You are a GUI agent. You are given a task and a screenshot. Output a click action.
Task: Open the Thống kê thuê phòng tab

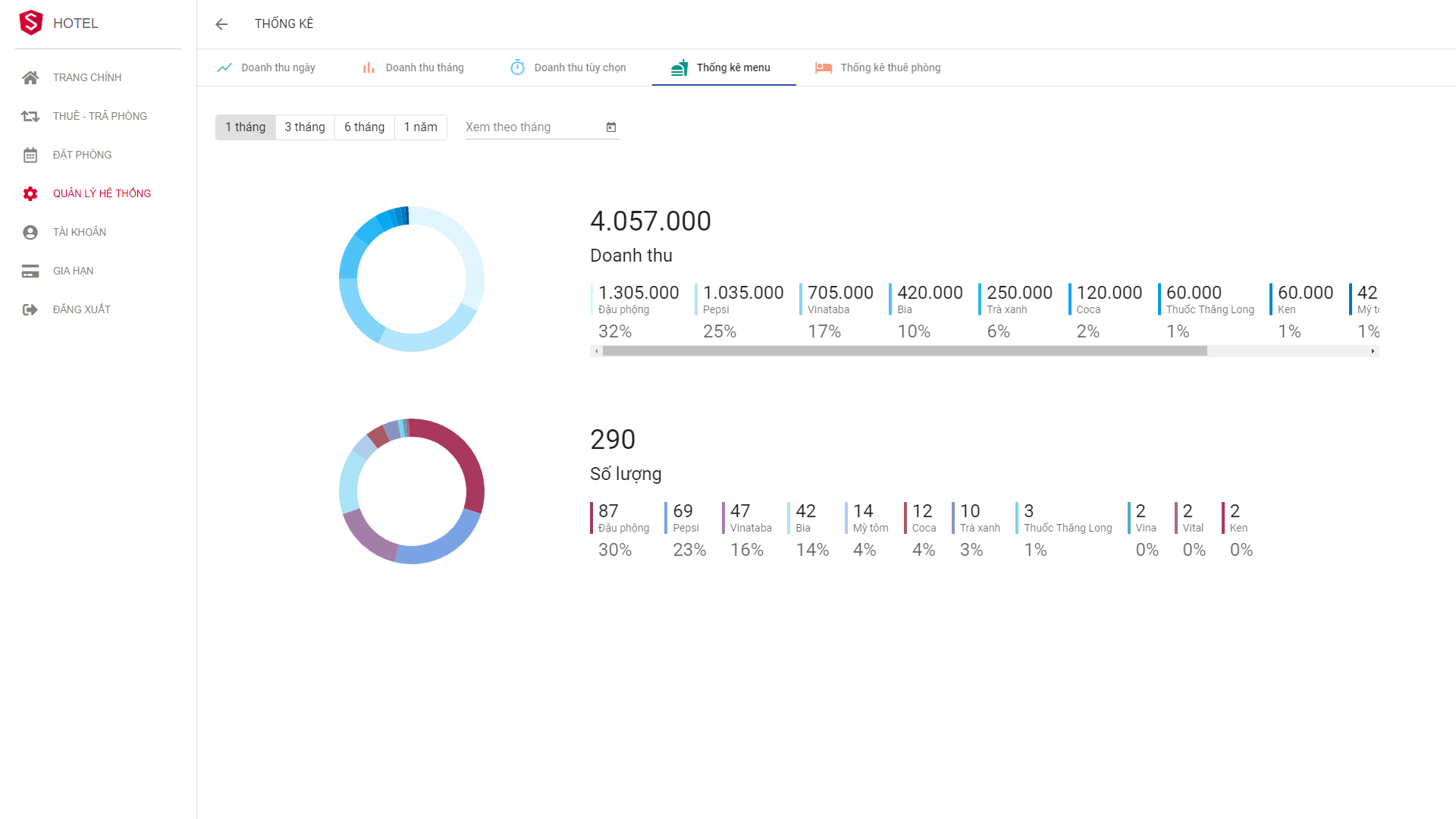pos(878,67)
